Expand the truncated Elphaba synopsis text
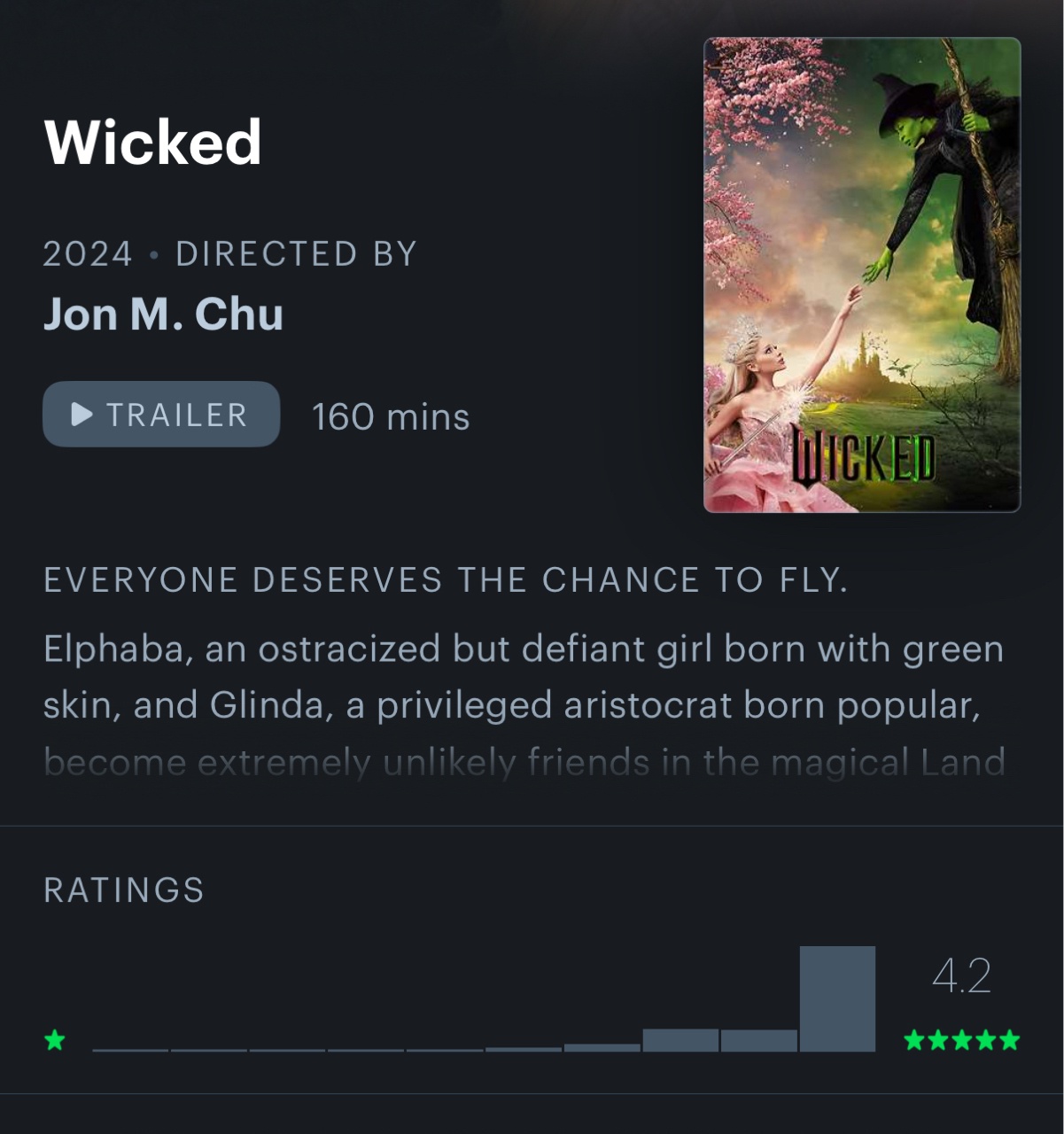 tap(524, 705)
